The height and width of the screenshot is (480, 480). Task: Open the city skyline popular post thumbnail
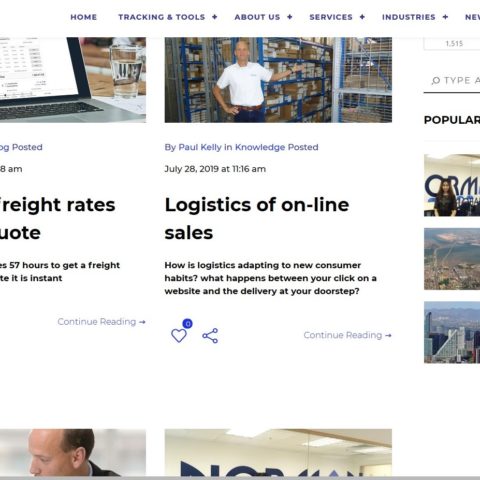[x=452, y=332]
